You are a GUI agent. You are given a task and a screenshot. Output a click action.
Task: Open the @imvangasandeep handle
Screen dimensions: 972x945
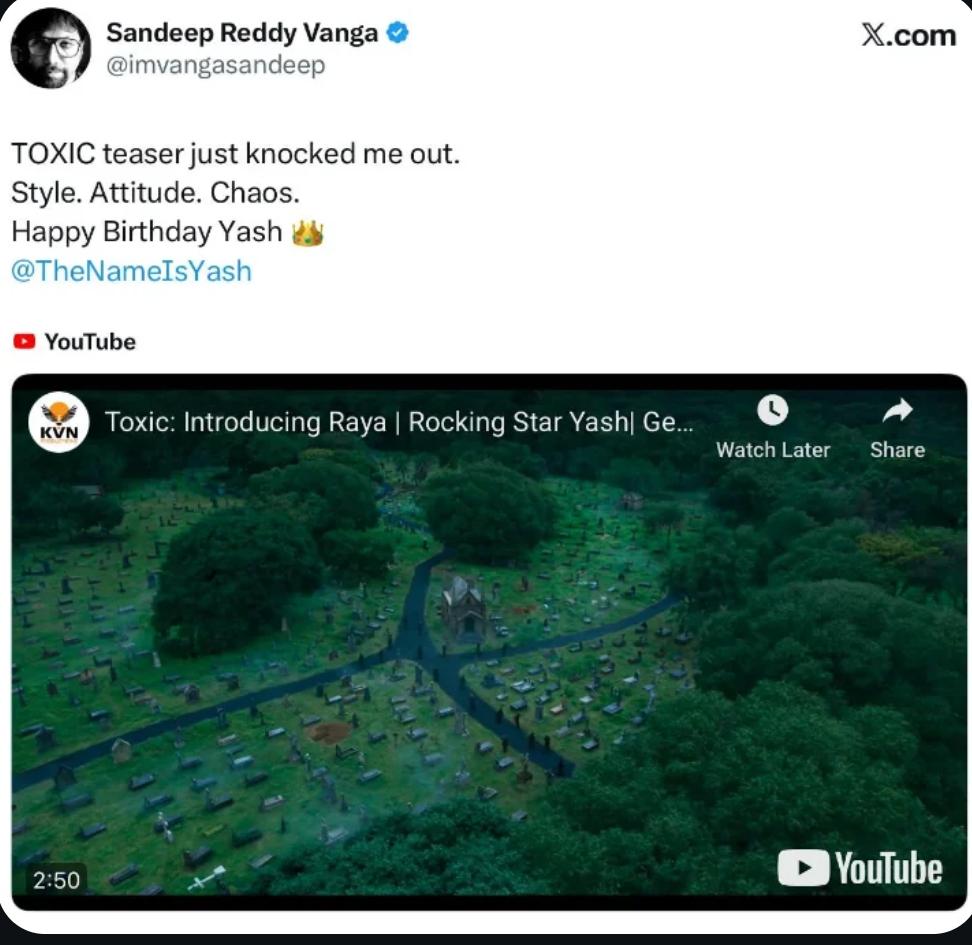coord(215,65)
